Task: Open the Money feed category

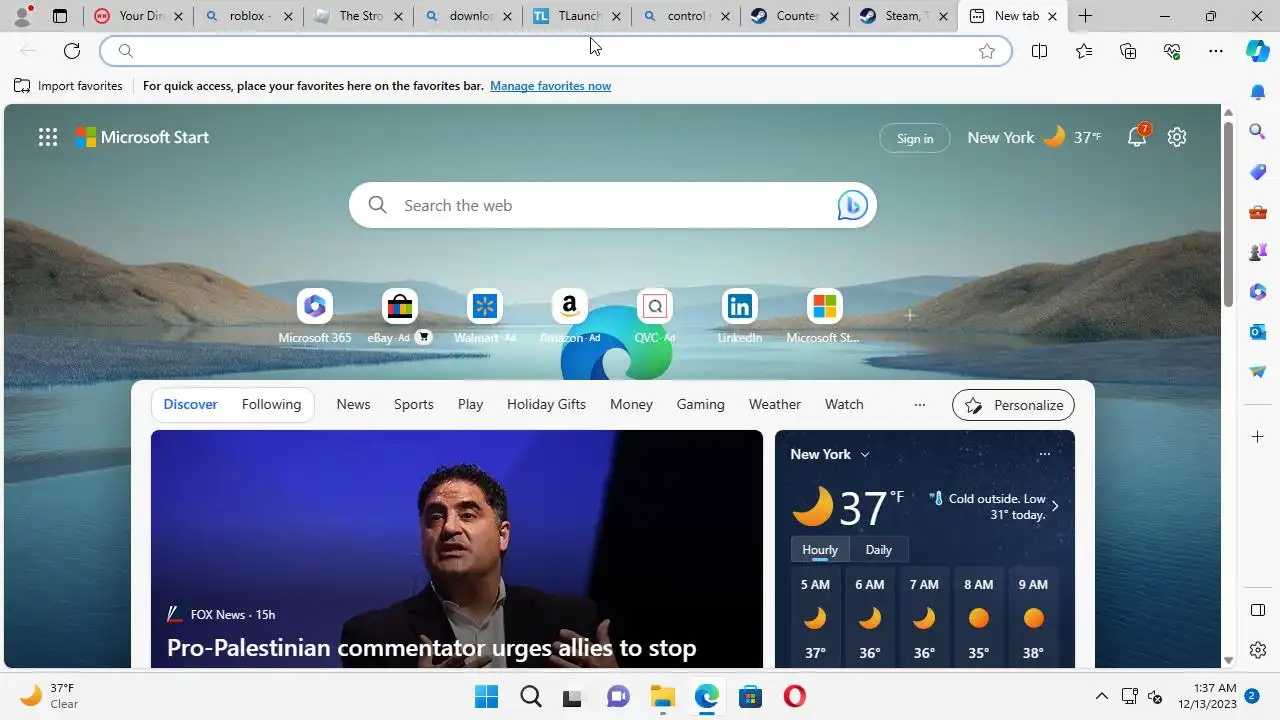Action: coord(631,404)
